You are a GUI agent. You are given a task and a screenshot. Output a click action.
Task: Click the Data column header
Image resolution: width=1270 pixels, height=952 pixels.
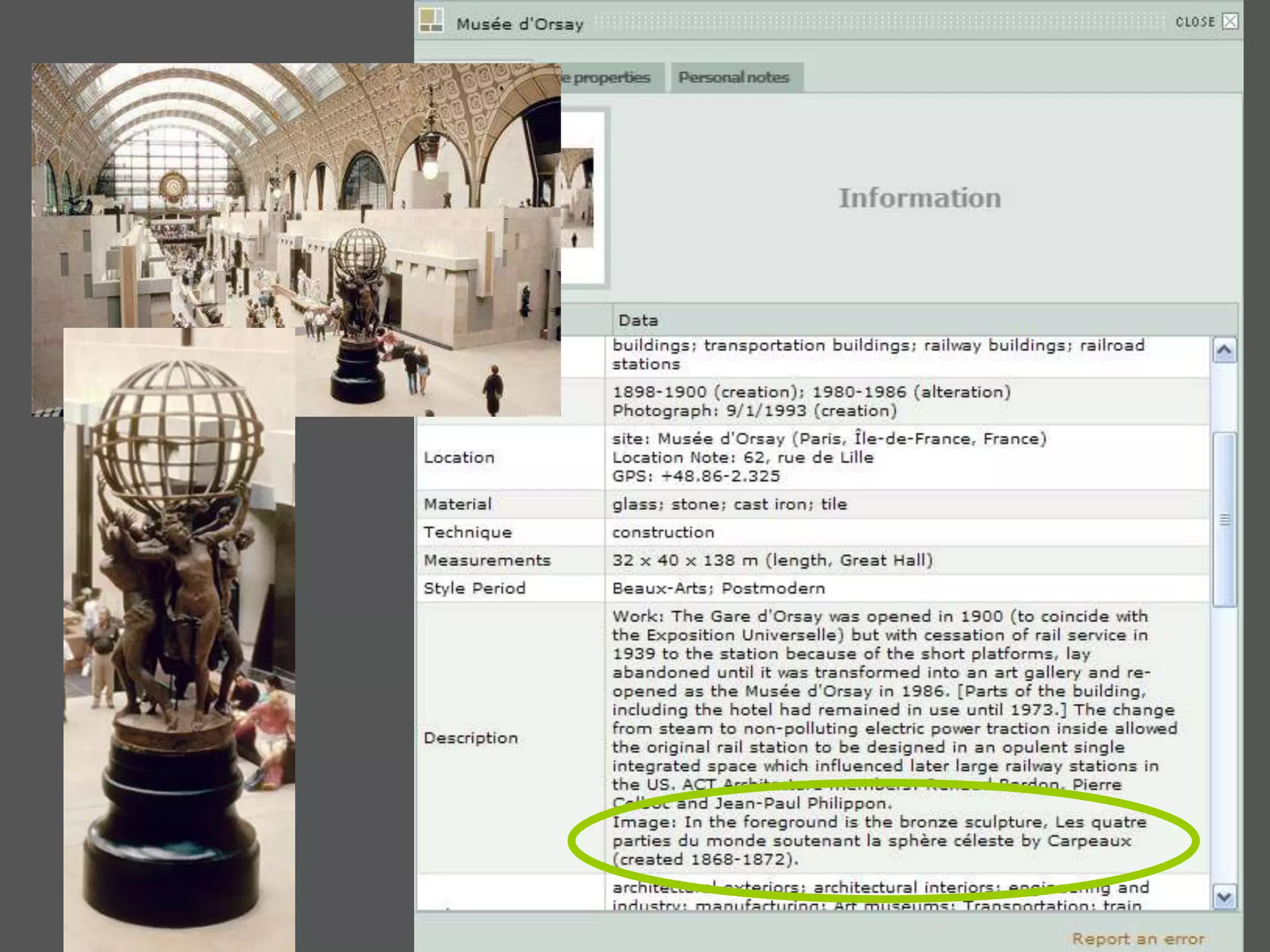(638, 320)
